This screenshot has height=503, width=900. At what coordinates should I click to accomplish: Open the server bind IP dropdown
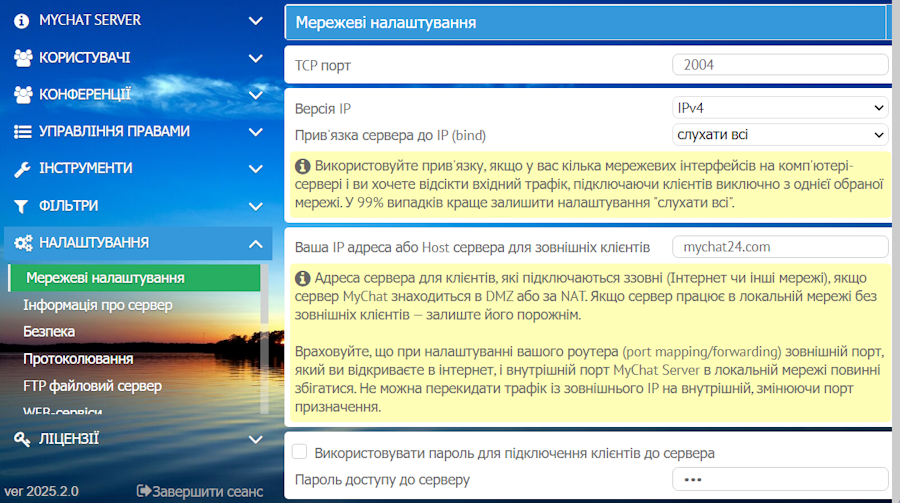pos(780,134)
